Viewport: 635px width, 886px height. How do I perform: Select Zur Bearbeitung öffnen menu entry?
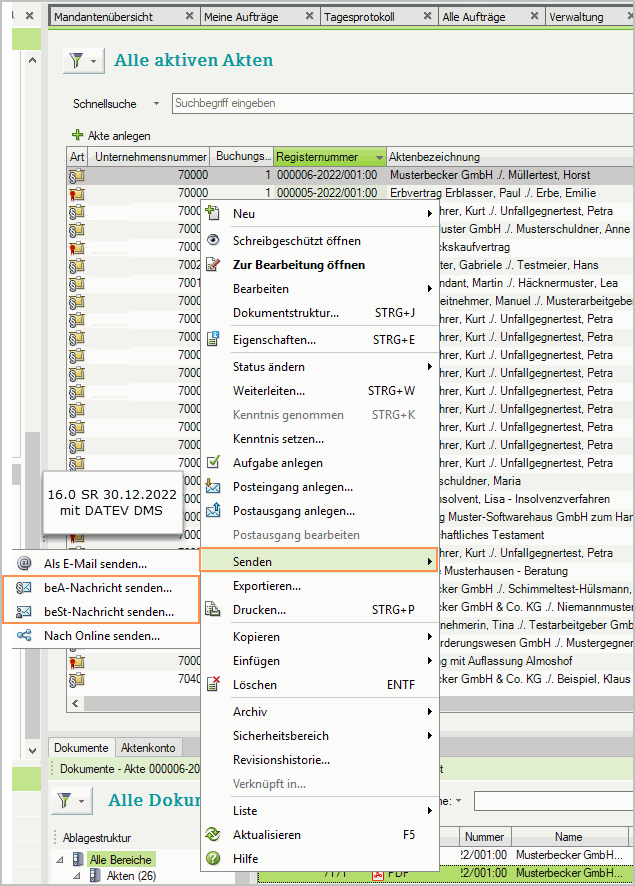[298, 265]
